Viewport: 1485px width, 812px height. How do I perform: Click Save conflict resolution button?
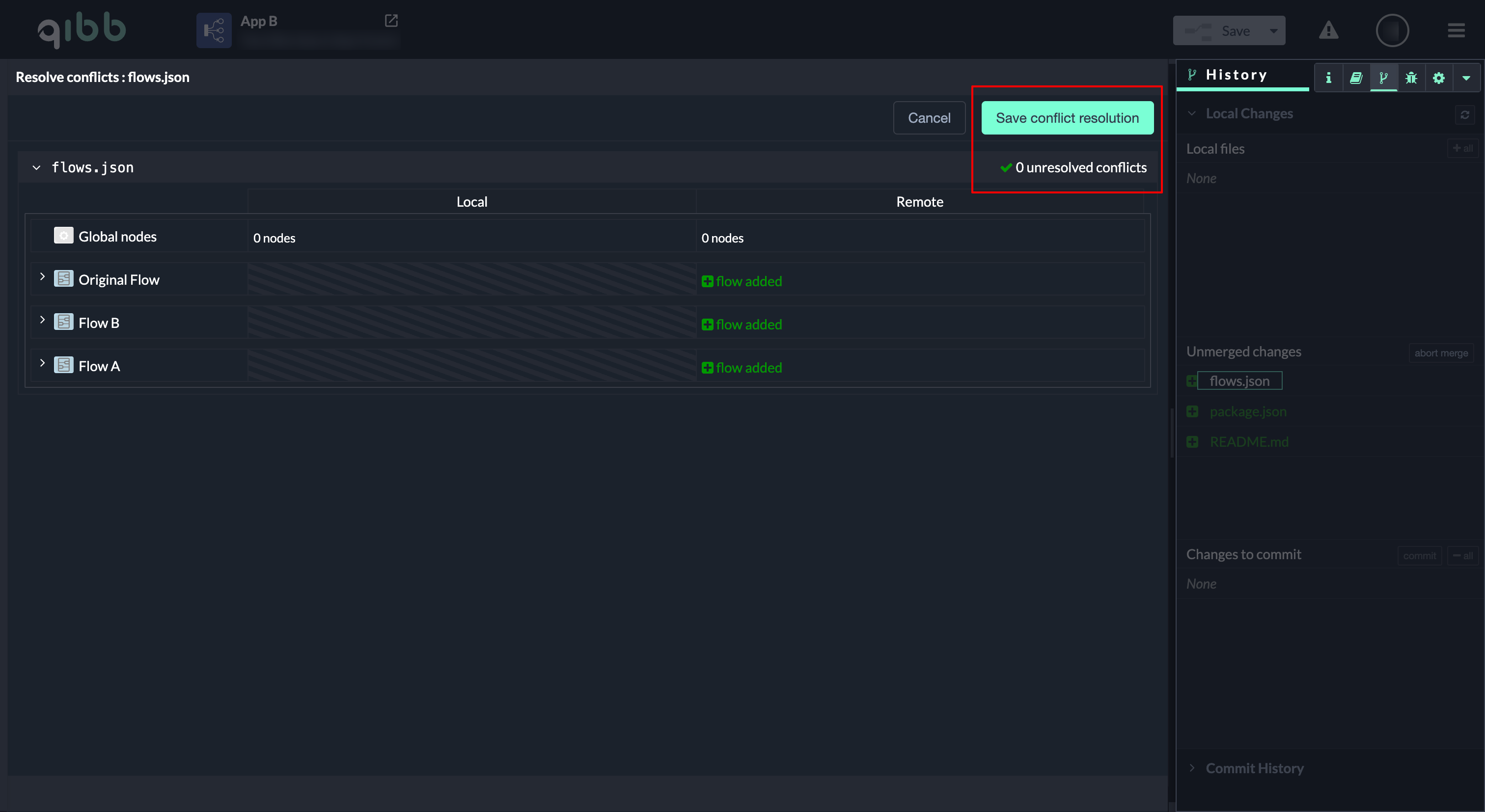click(1067, 117)
